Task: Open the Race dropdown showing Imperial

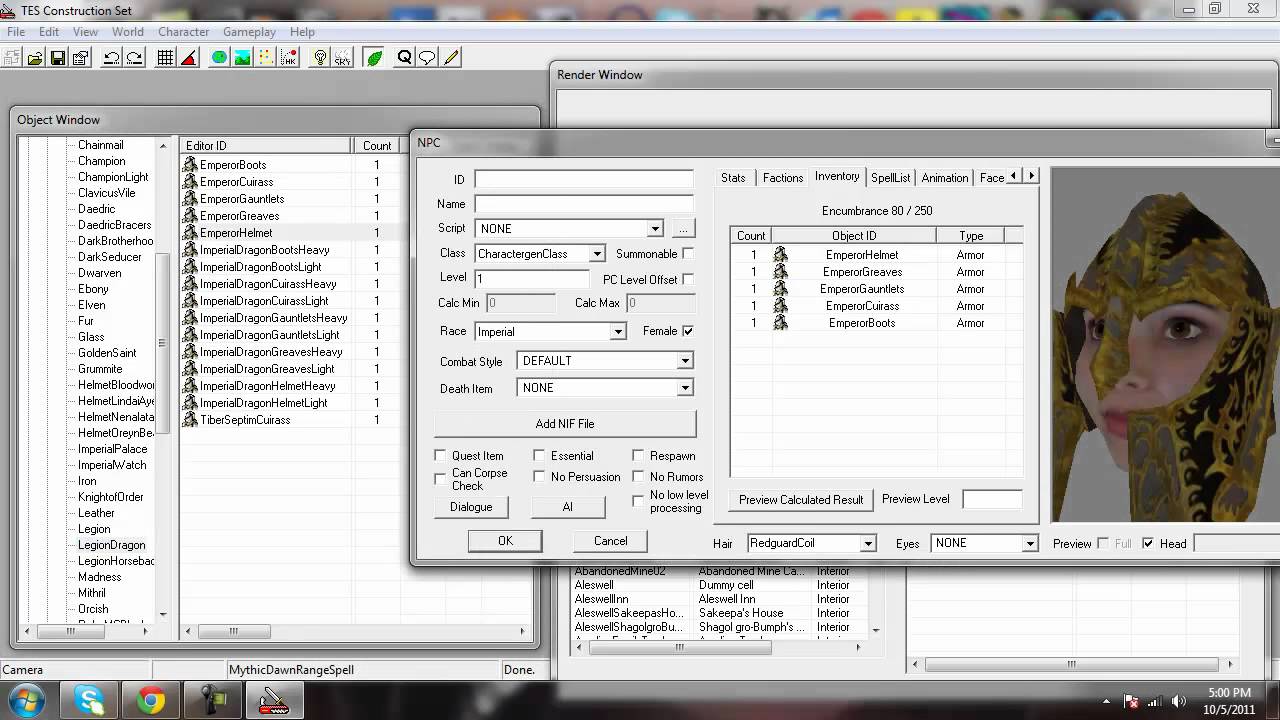Action: point(618,332)
